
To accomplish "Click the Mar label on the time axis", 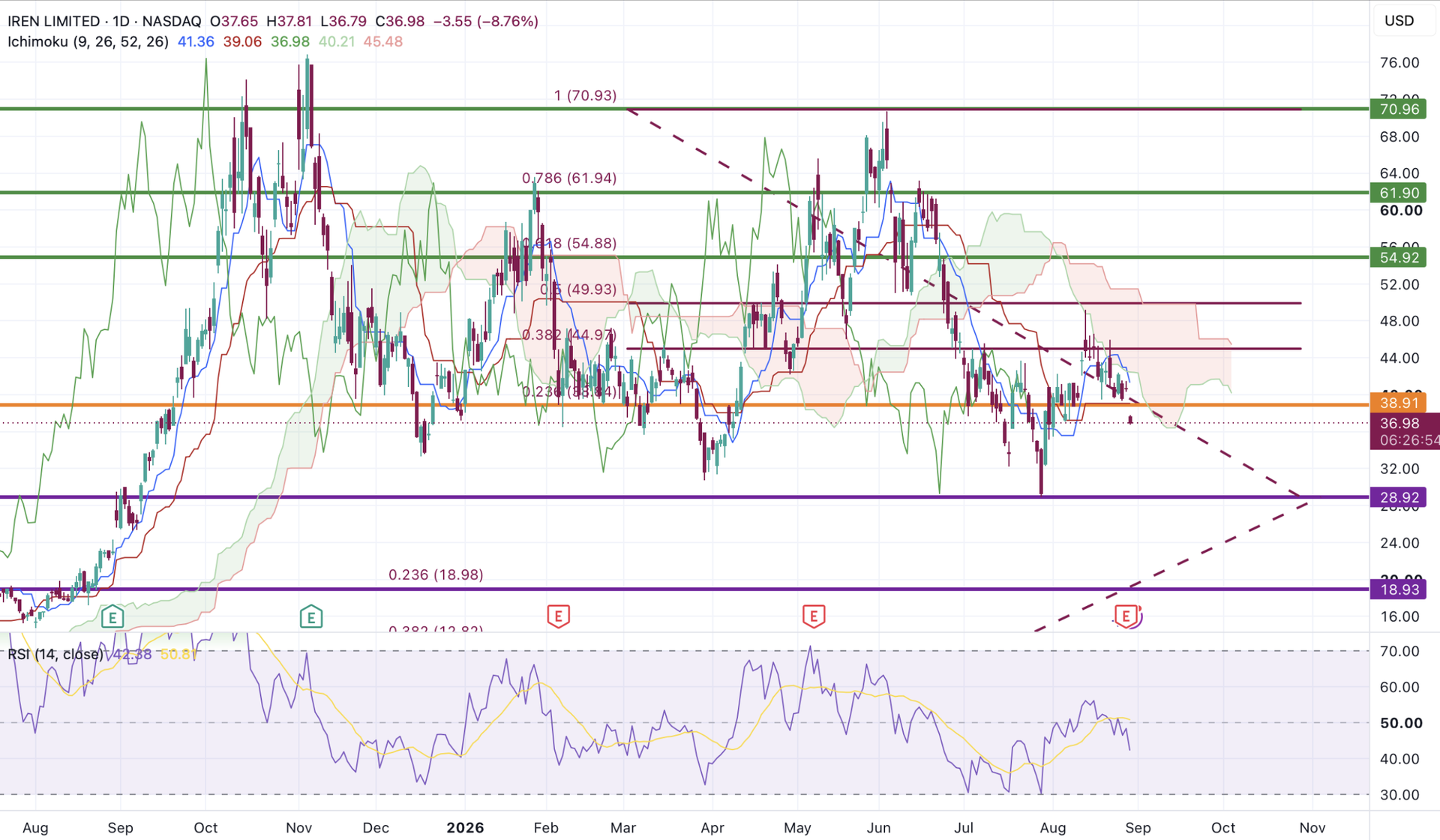I will point(623,827).
